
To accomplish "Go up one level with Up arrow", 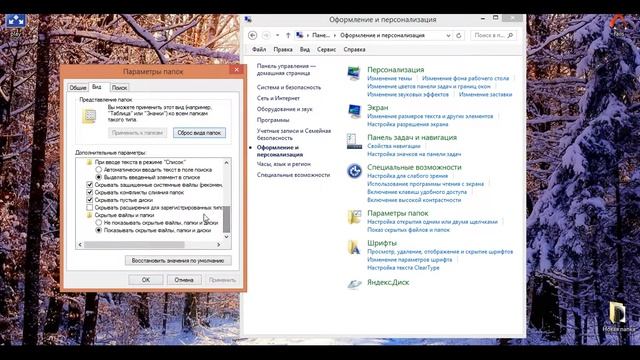I will (288, 36).
